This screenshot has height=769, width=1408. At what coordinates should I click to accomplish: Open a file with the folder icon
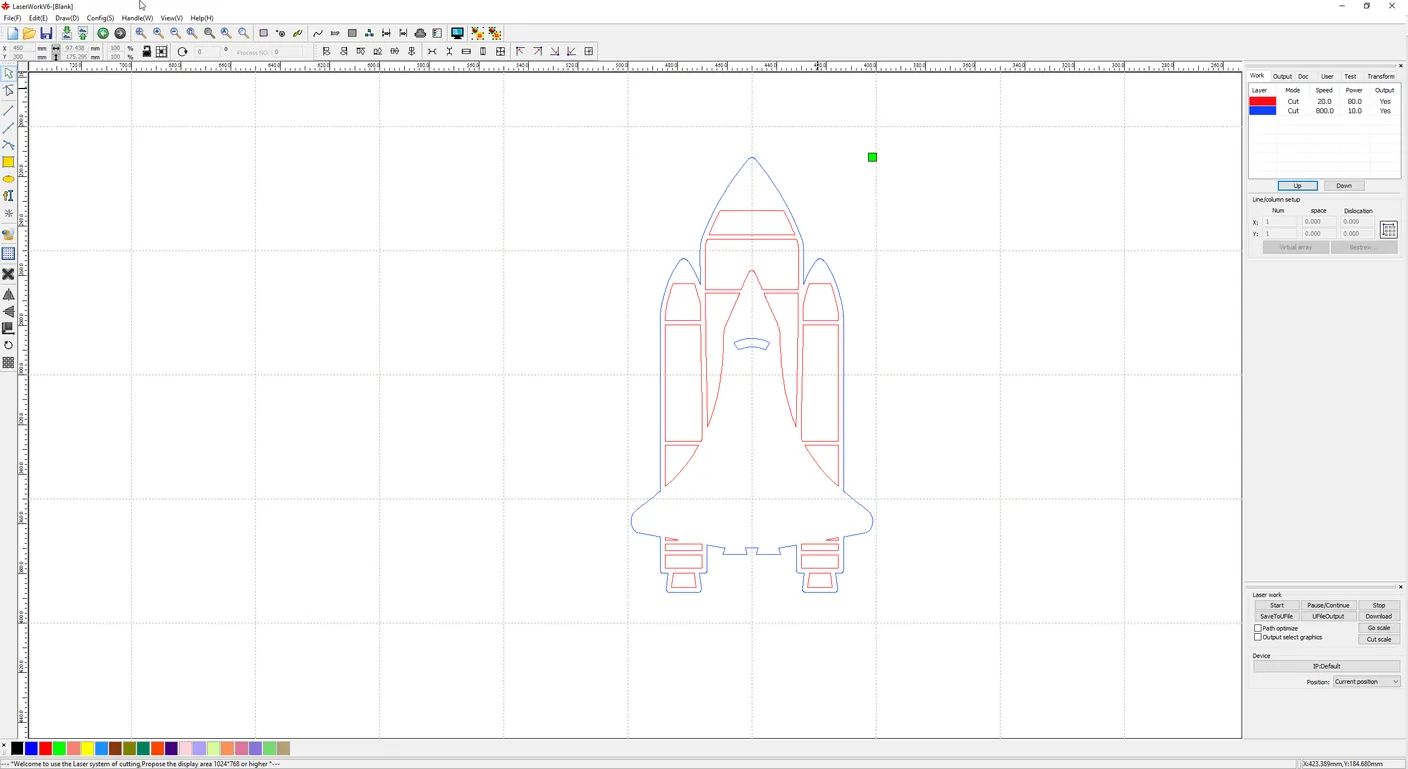(29, 33)
